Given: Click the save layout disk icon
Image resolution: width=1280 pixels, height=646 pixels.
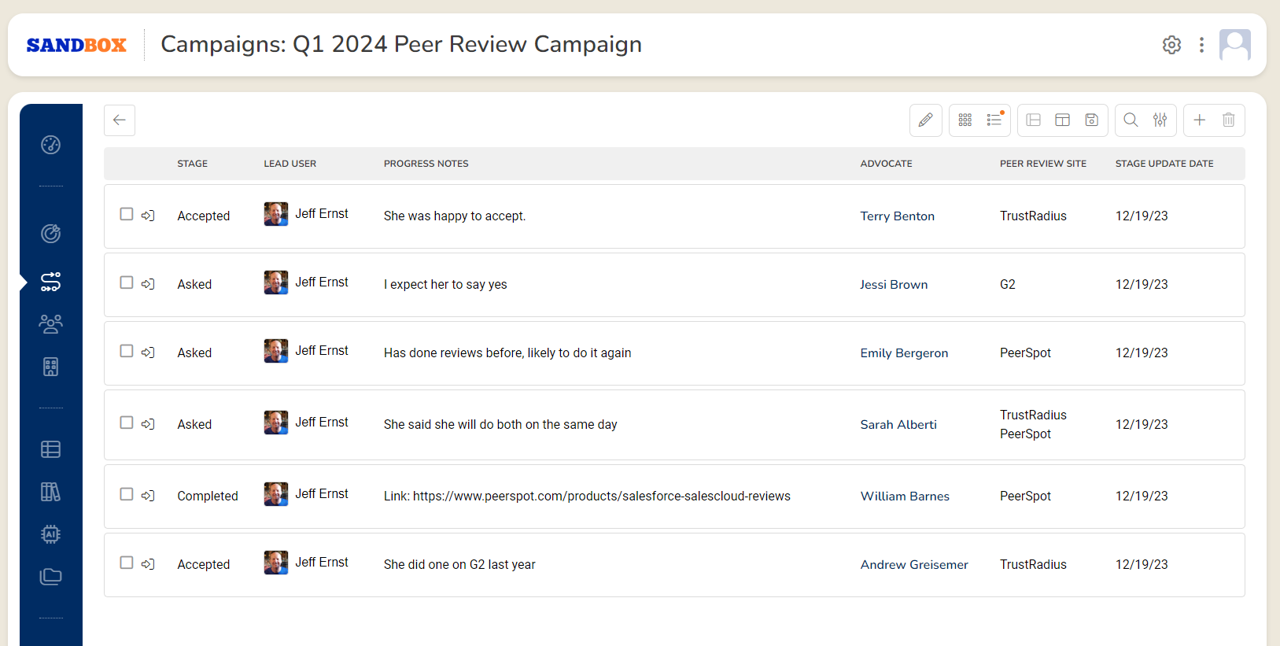Looking at the screenshot, I should [1092, 120].
